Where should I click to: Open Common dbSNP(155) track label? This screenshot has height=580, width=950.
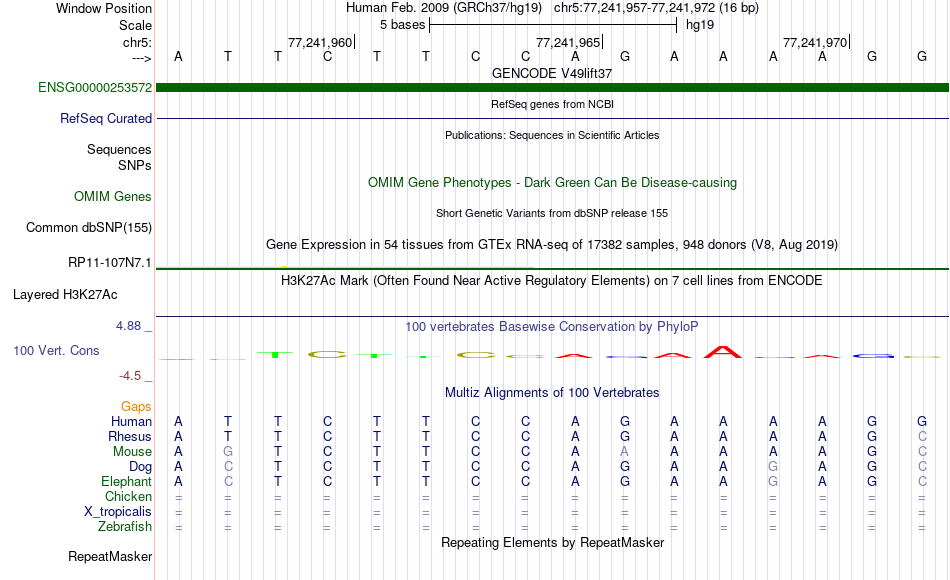pos(88,227)
